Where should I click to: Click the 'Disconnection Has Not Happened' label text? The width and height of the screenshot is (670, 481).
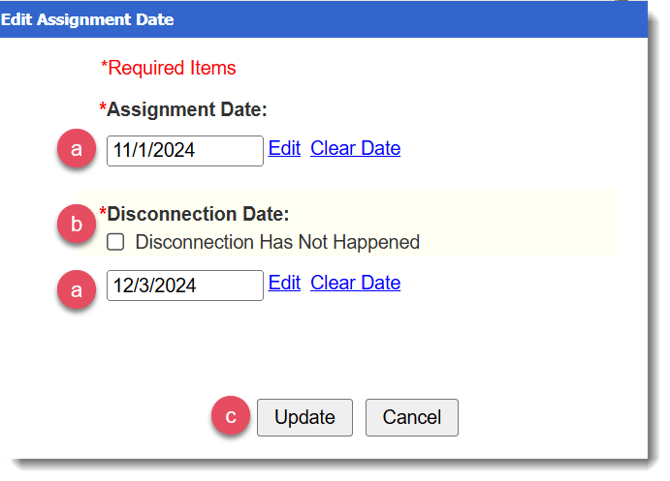(277, 242)
